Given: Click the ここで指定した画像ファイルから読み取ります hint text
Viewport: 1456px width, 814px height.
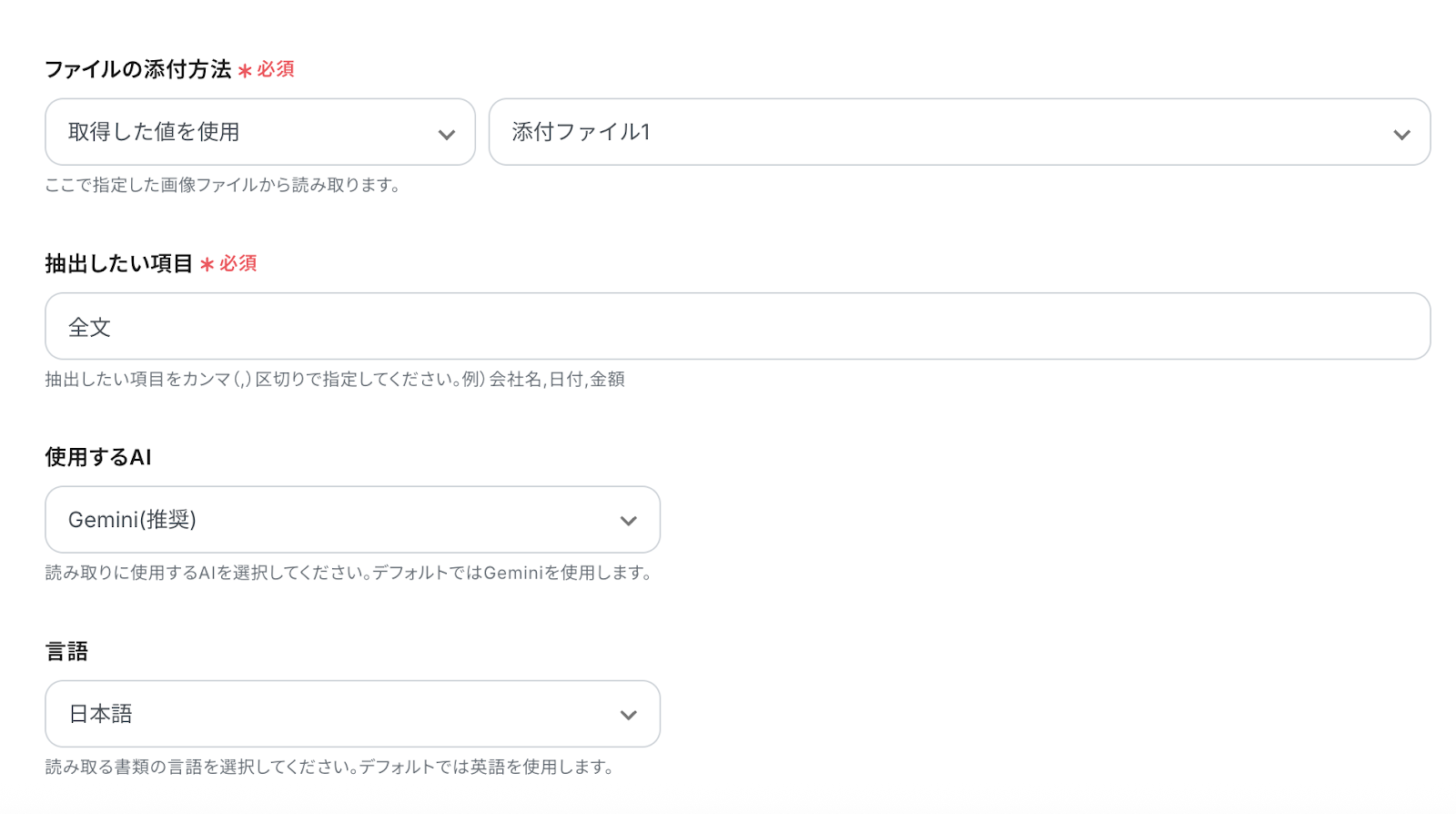Looking at the screenshot, I should point(222,186).
